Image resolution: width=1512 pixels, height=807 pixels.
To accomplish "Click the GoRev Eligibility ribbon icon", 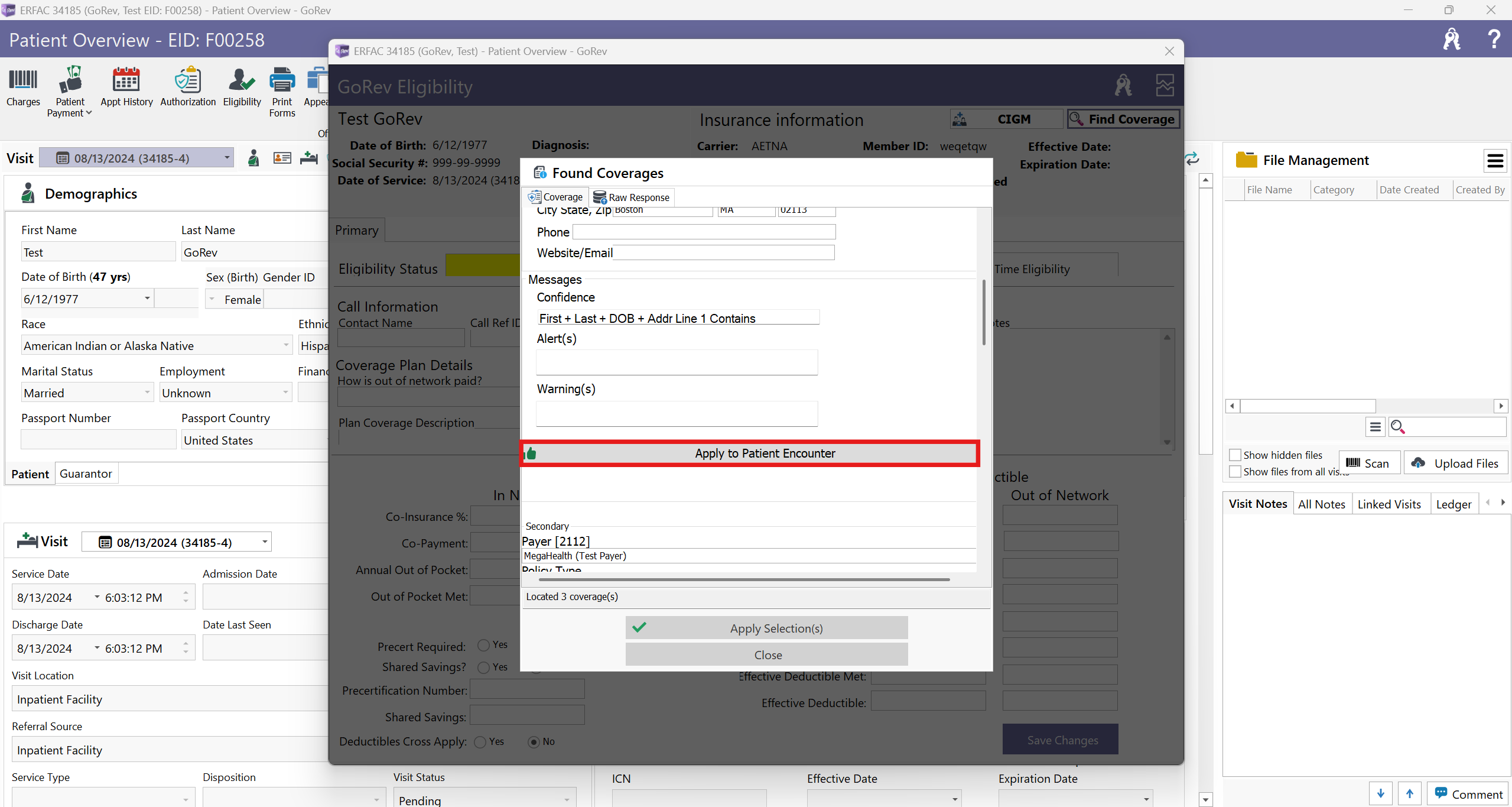I will tap(1123, 86).
